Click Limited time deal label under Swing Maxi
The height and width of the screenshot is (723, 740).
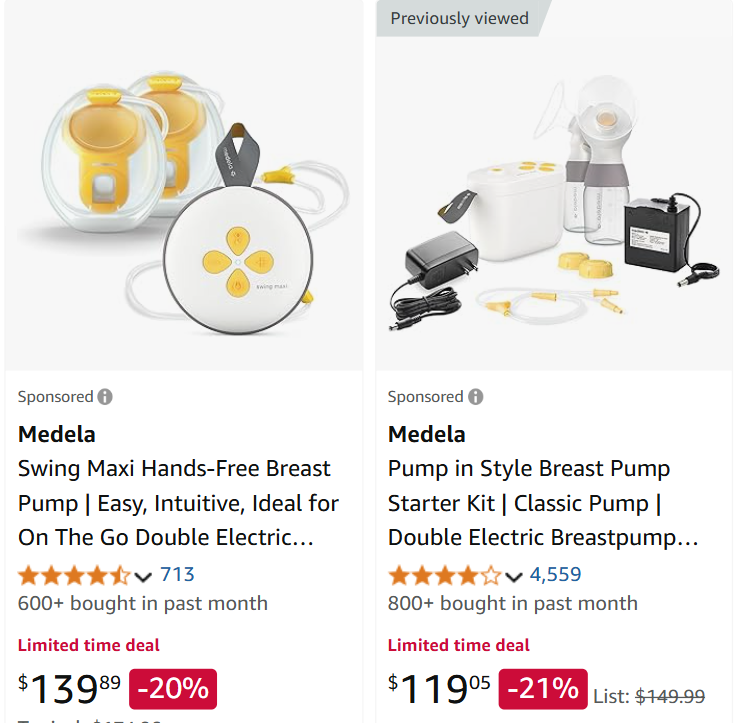(89, 645)
